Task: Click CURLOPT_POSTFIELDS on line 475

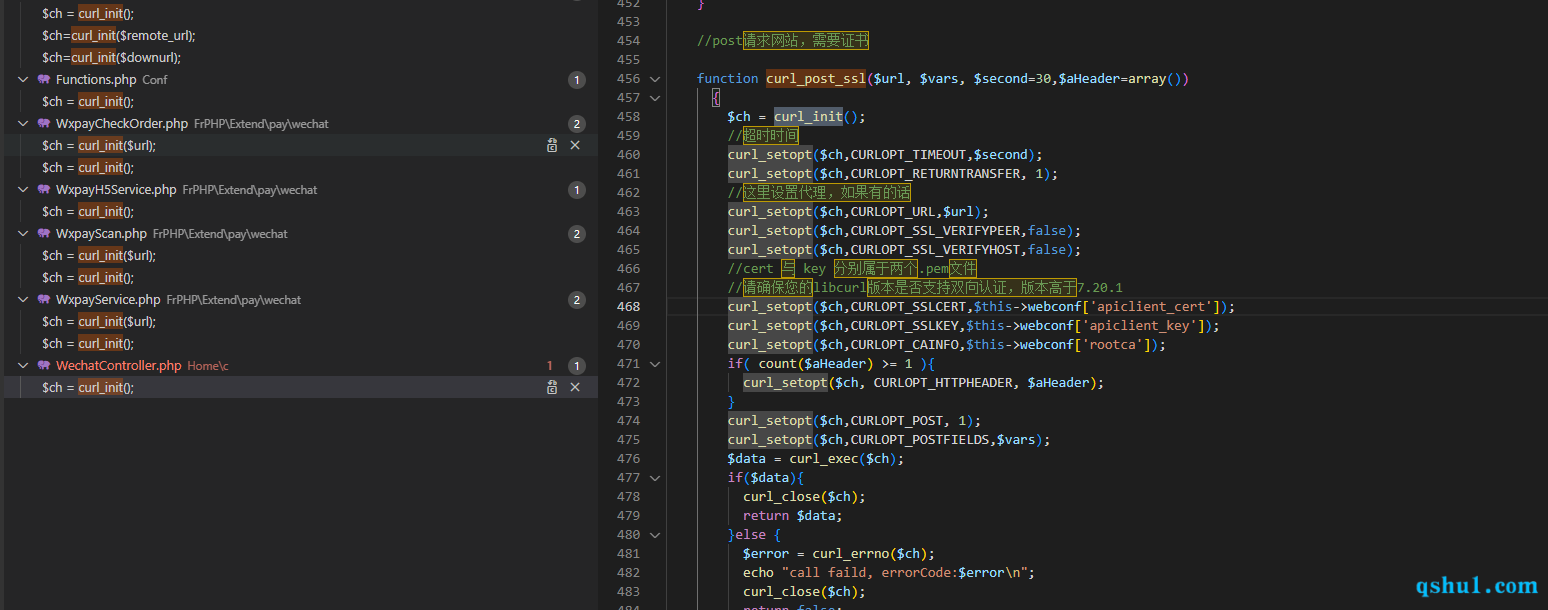Action: pyautogui.click(x=920, y=439)
